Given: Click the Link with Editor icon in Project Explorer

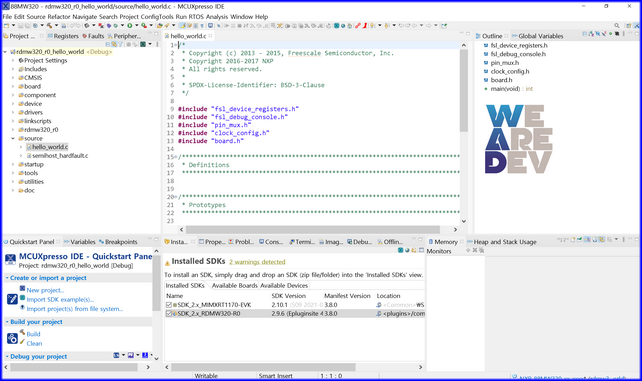Looking at the screenshot, I should (x=114, y=44).
